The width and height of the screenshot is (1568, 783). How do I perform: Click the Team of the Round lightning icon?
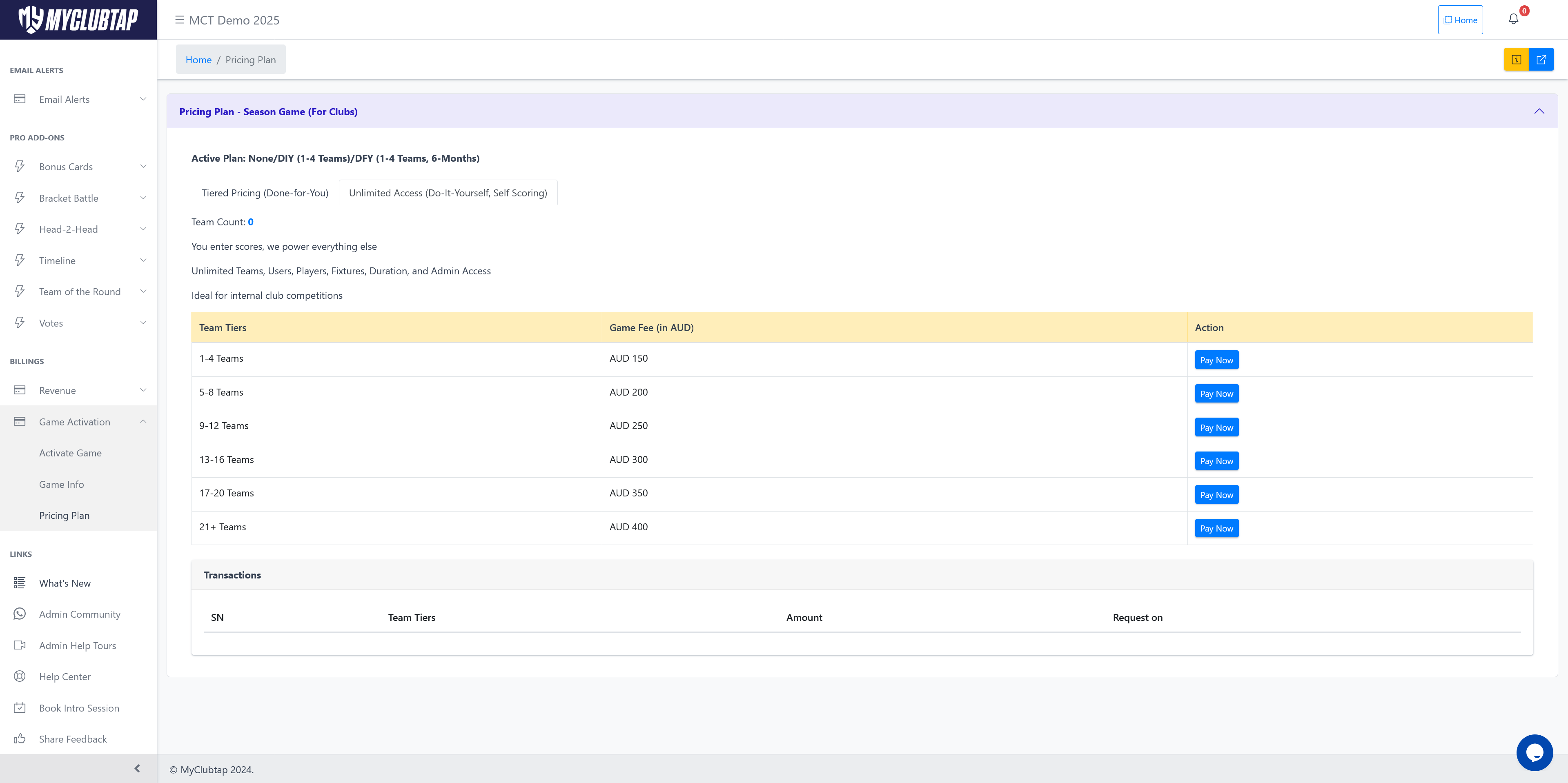(20, 291)
